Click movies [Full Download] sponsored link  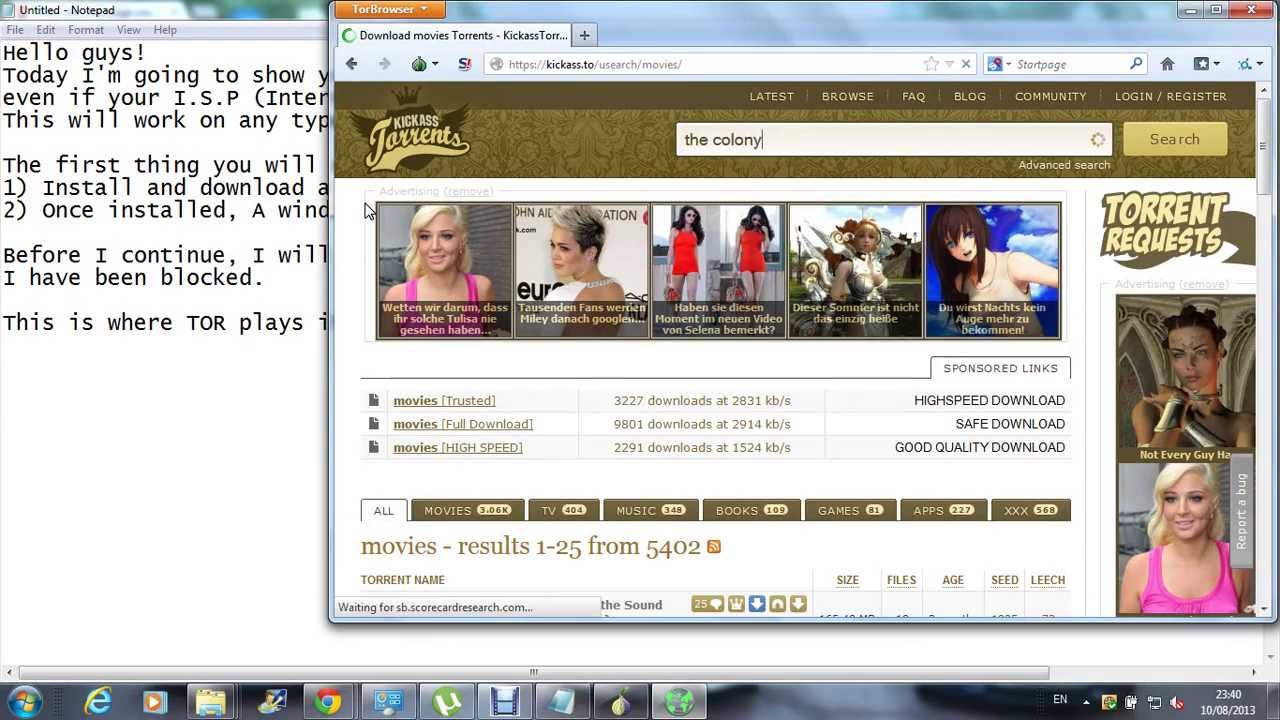pos(463,424)
